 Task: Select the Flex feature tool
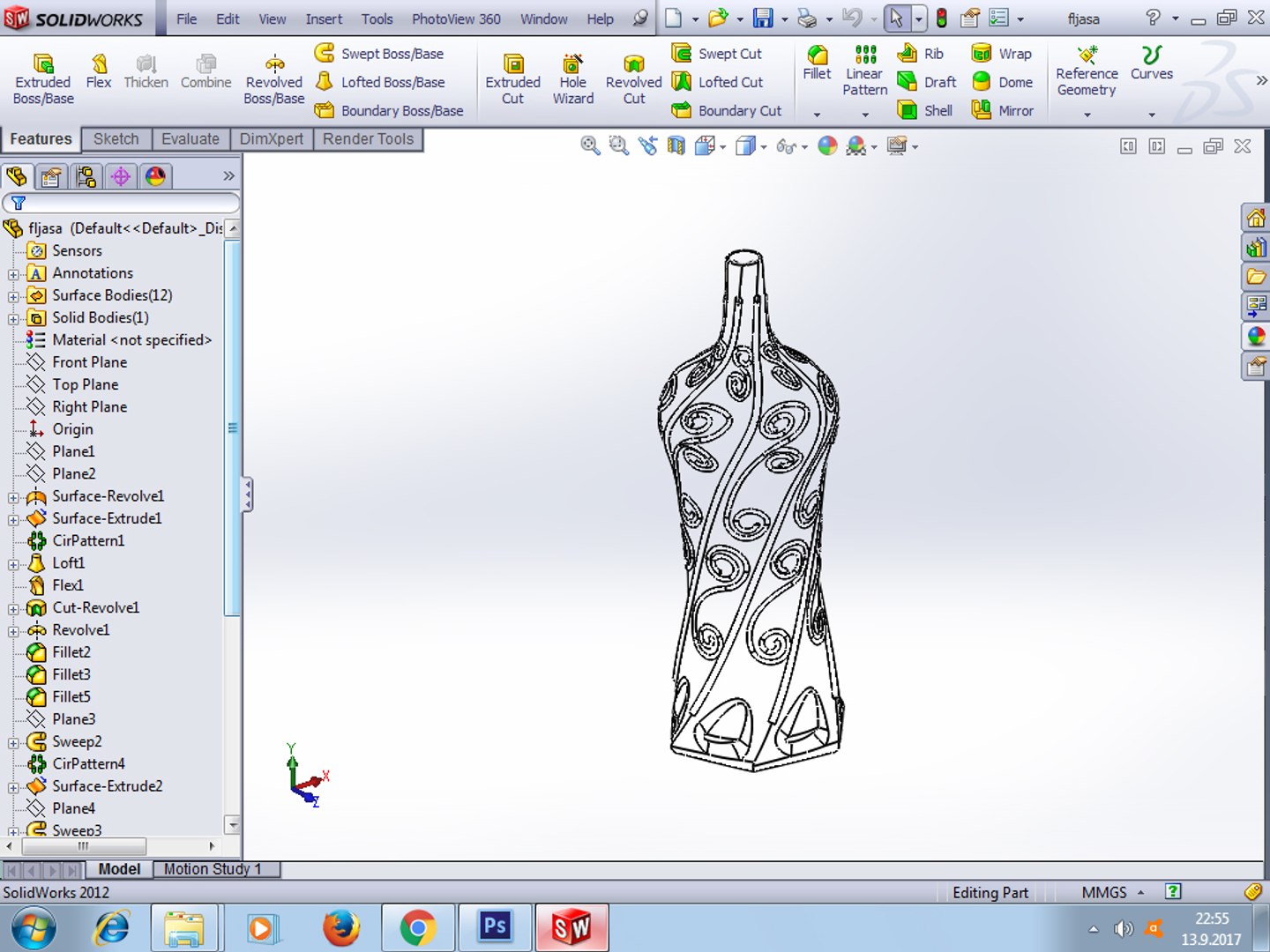click(x=99, y=71)
